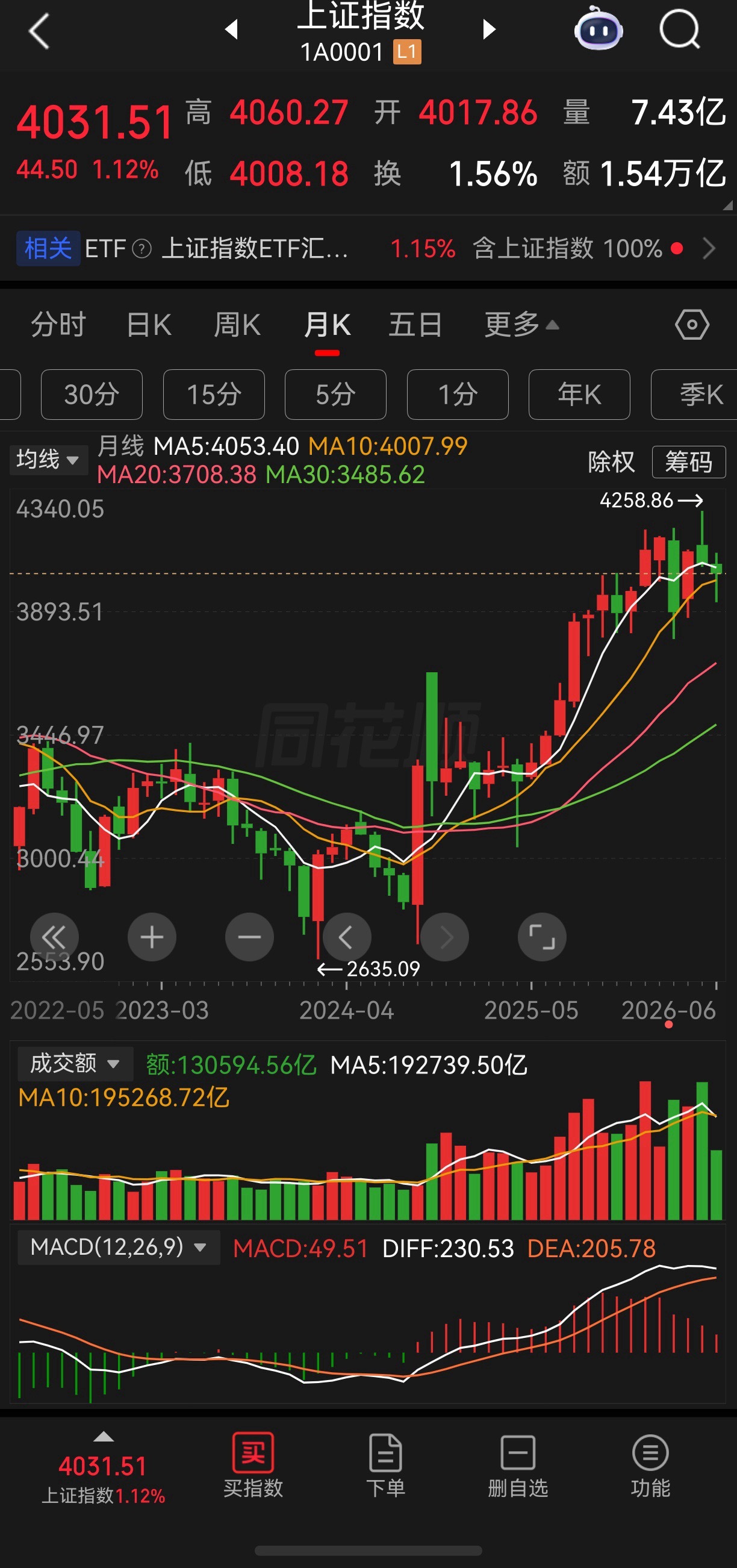Tap the L1 level badge
Viewport: 737px width, 1568px height.
click(x=407, y=52)
